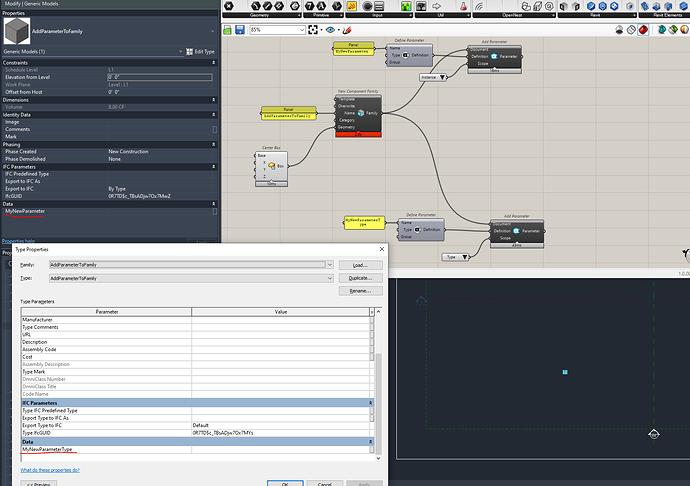Select the sphere preview icon at the toolbar's far right
The height and width of the screenshot is (486, 690).
coord(684,29)
